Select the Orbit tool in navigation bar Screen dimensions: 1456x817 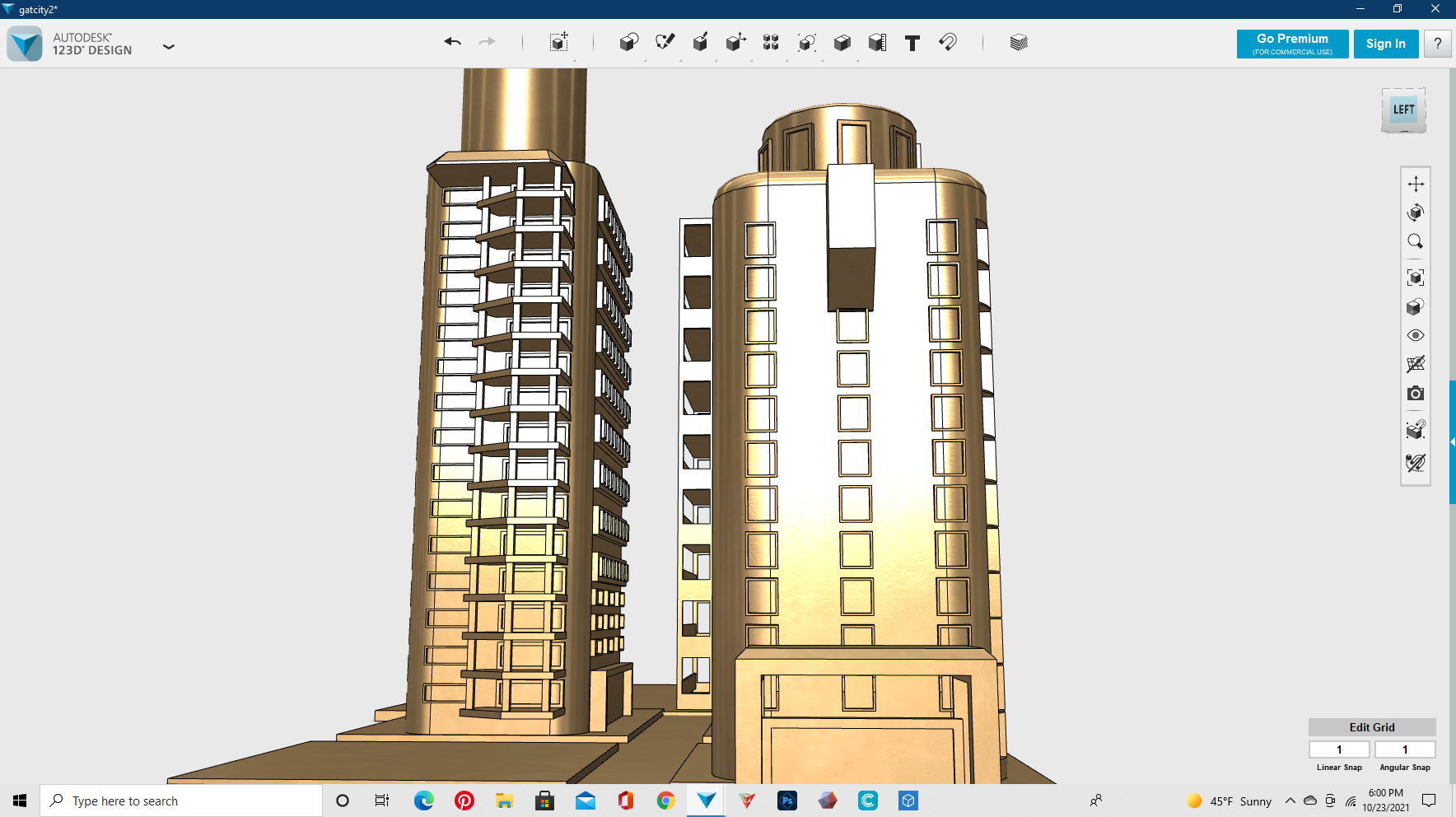1415,212
